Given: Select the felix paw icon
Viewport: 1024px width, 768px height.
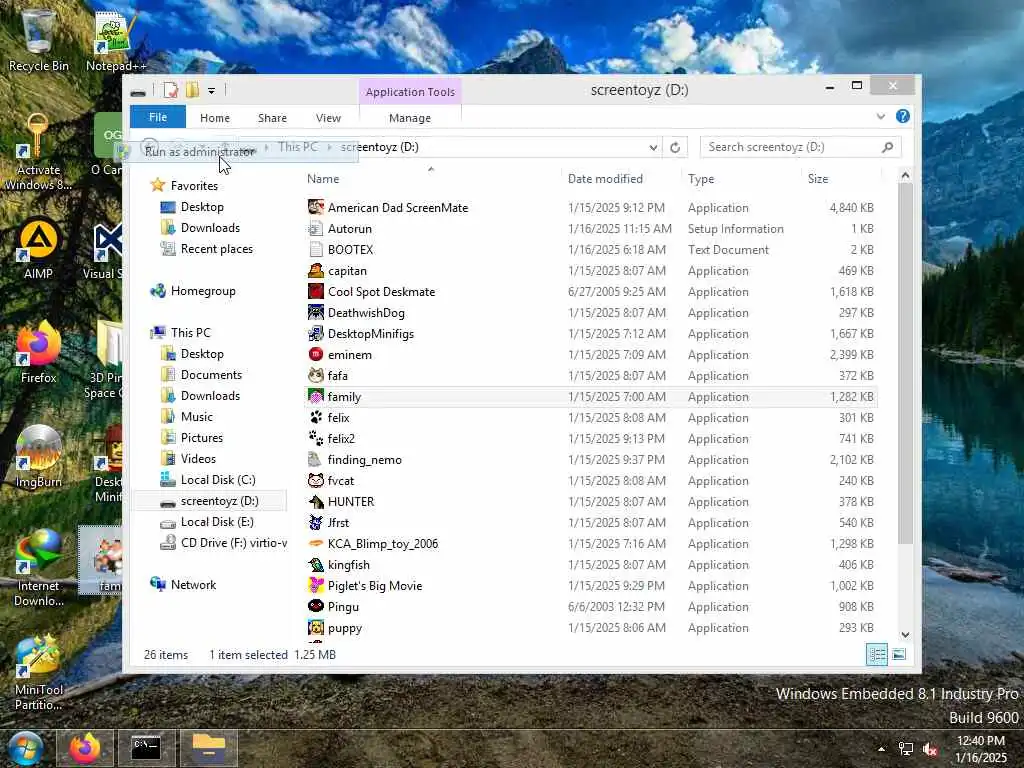Looking at the screenshot, I should click(315, 417).
